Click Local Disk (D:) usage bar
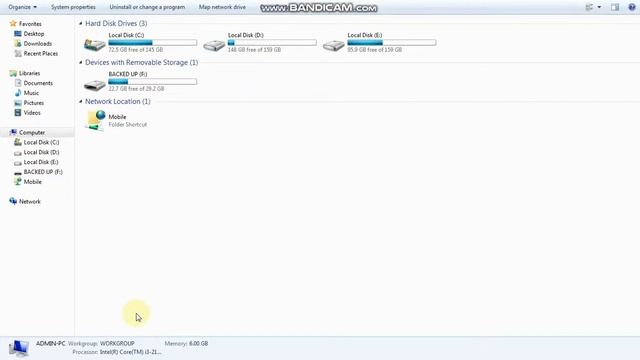 (272, 42)
